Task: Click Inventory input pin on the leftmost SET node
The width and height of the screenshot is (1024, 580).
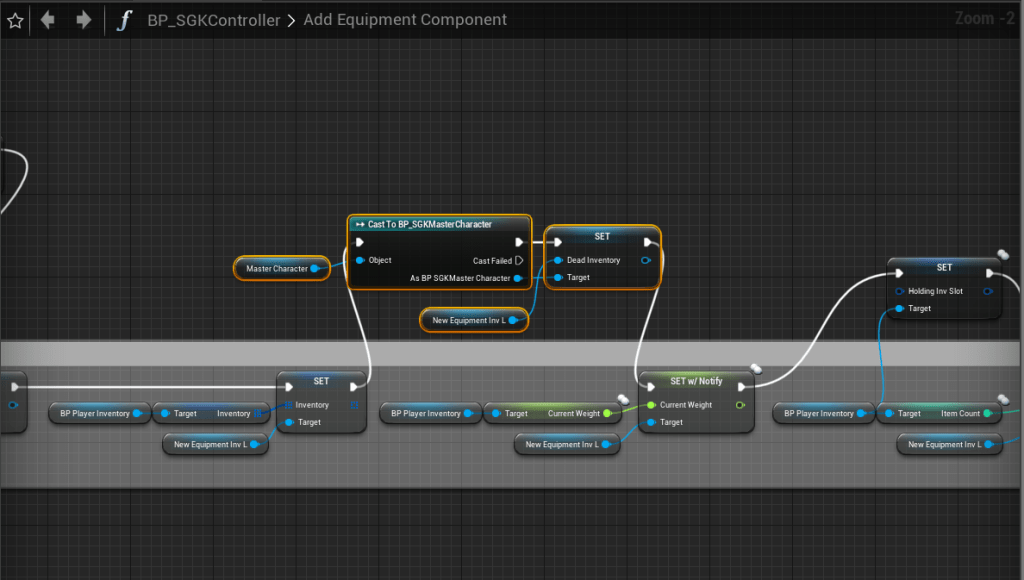Action: point(287,405)
